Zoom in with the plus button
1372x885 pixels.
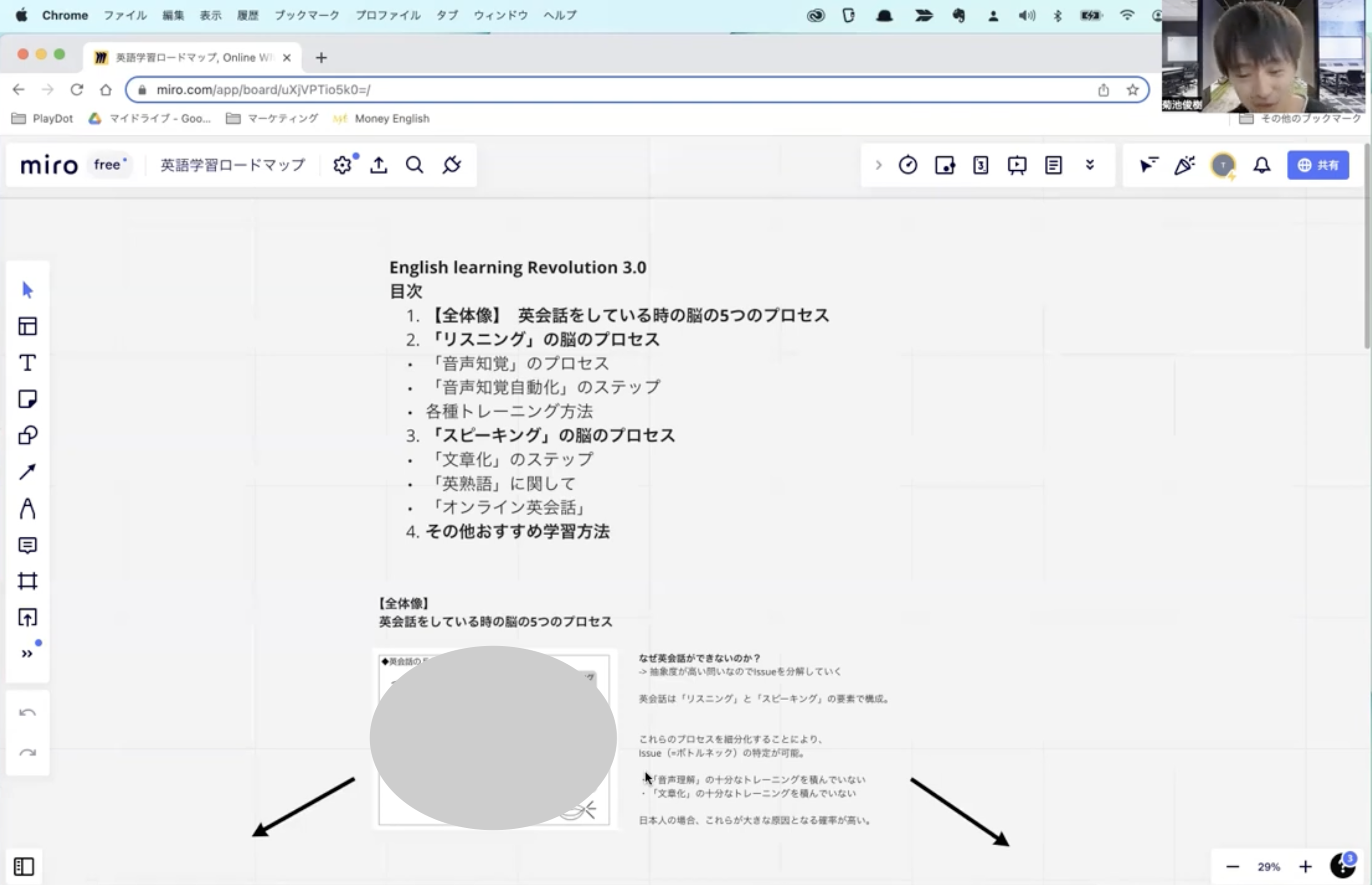(x=1305, y=867)
